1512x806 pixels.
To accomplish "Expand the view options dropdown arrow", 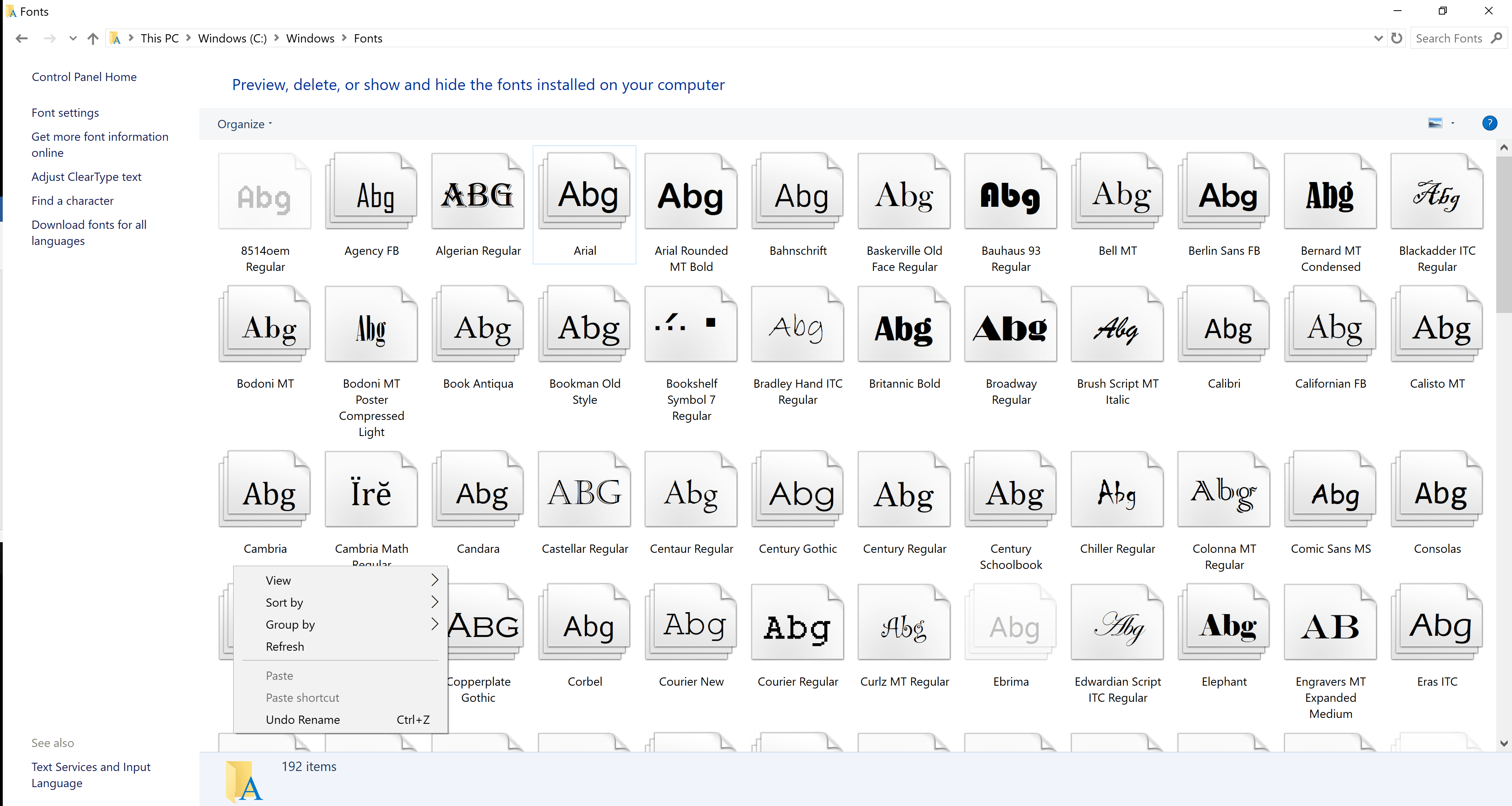I will point(1453,123).
